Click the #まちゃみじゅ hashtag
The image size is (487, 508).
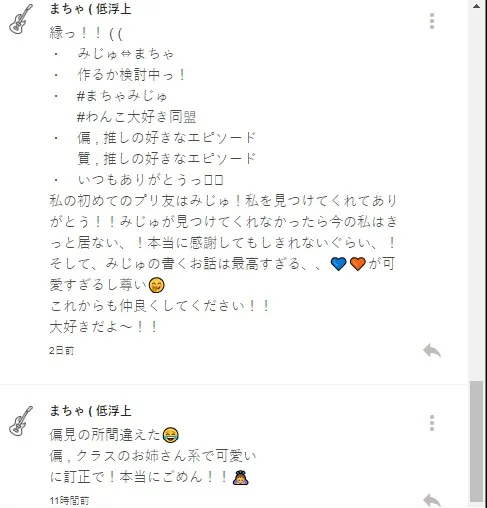point(122,96)
